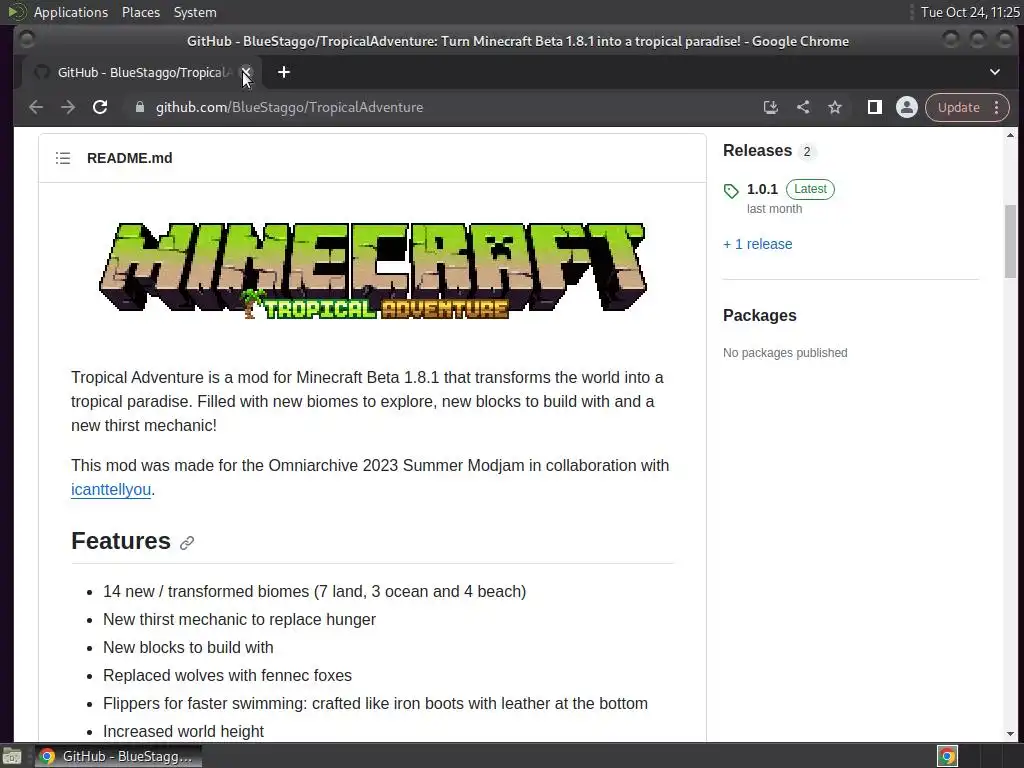This screenshot has width=1024, height=768.
Task: Open the Places menu
Action: [x=140, y=12]
